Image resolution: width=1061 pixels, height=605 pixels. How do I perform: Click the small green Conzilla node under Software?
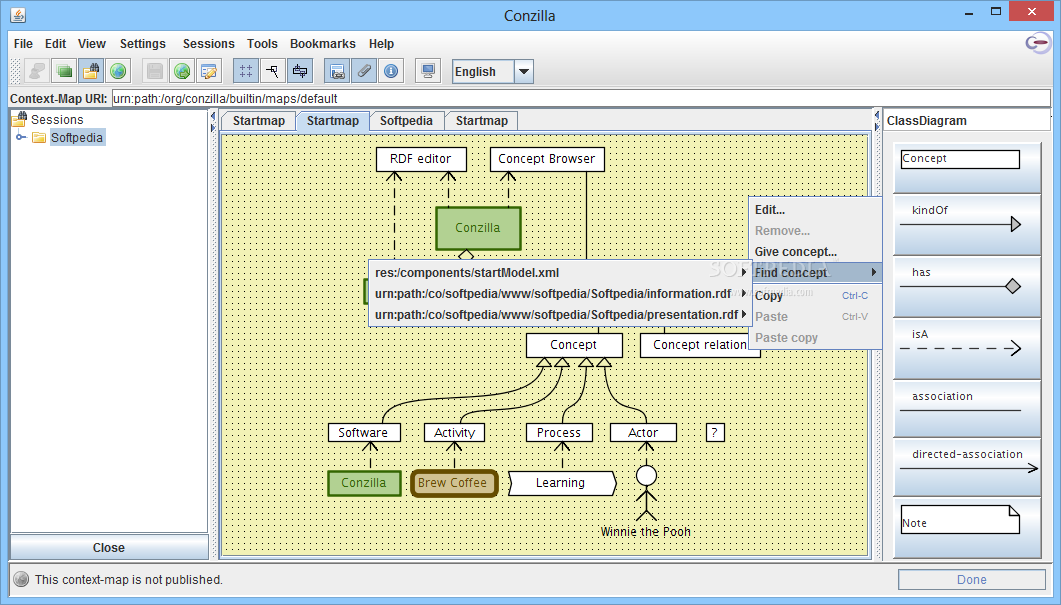[x=364, y=483]
